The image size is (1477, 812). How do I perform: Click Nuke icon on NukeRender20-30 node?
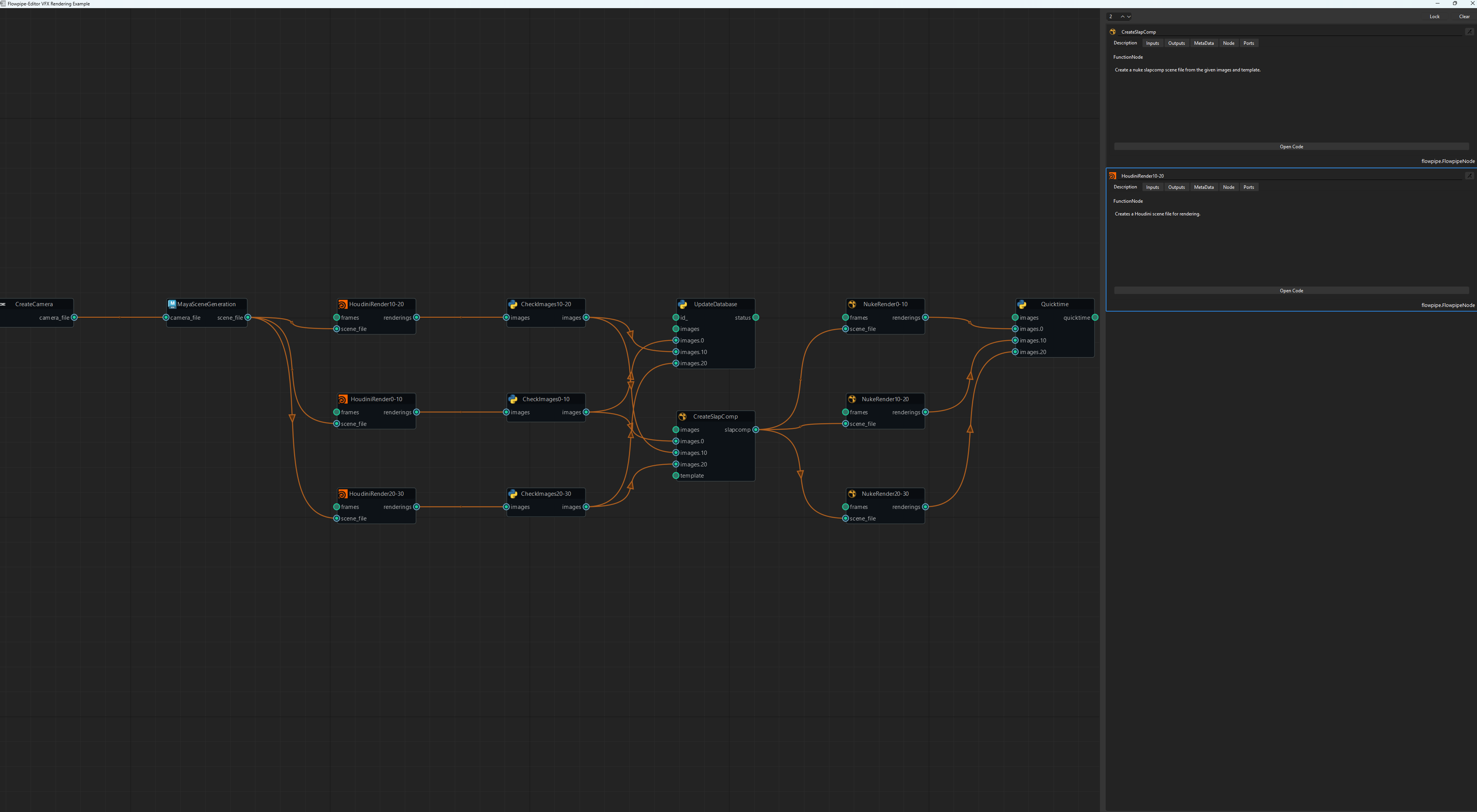[852, 494]
